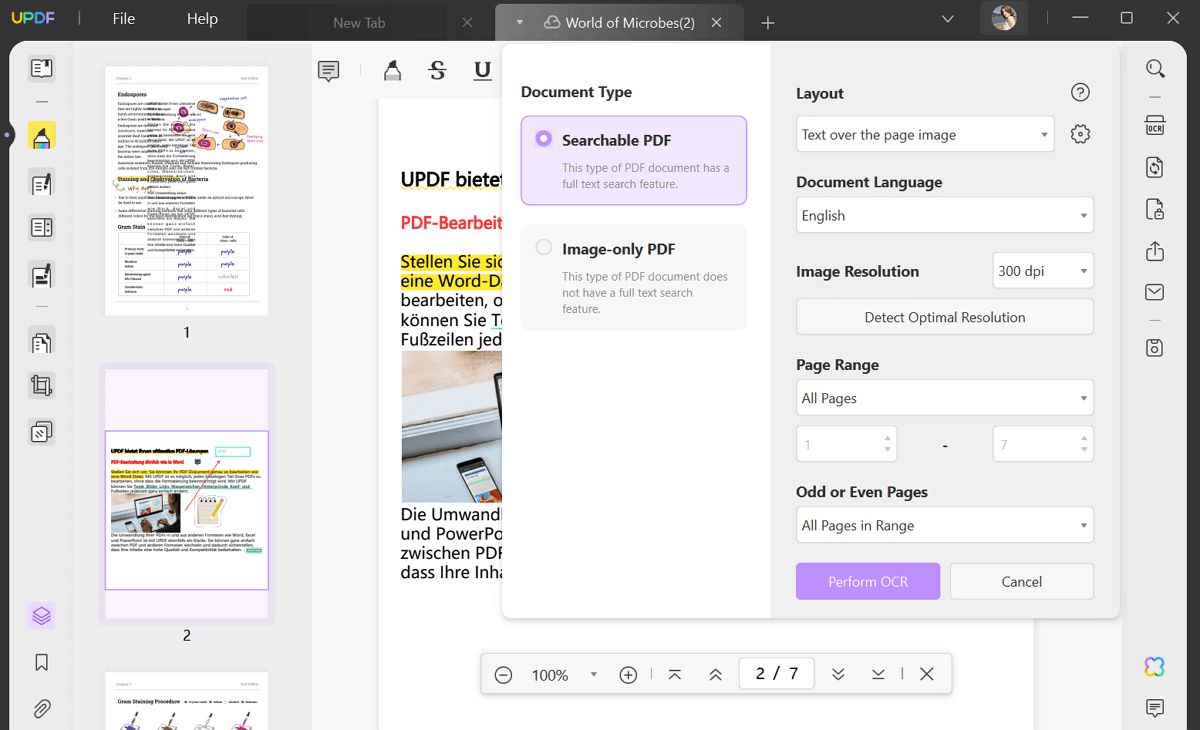This screenshot has height=730, width=1200.
Task: Expand the title bar chevron dropdown
Action: coord(948,19)
